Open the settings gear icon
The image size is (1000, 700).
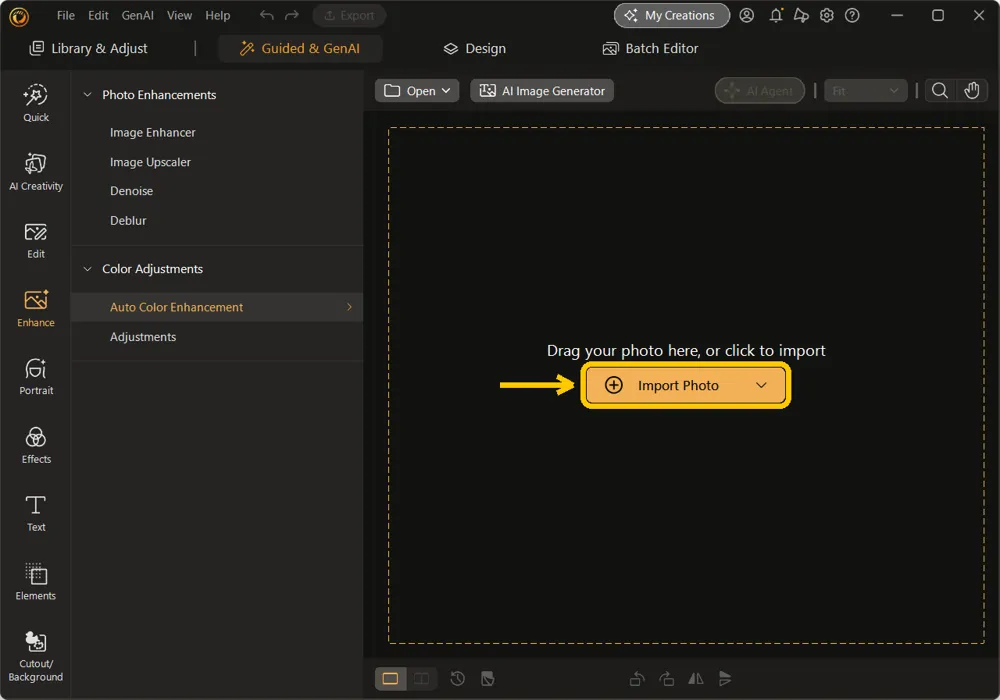827,15
